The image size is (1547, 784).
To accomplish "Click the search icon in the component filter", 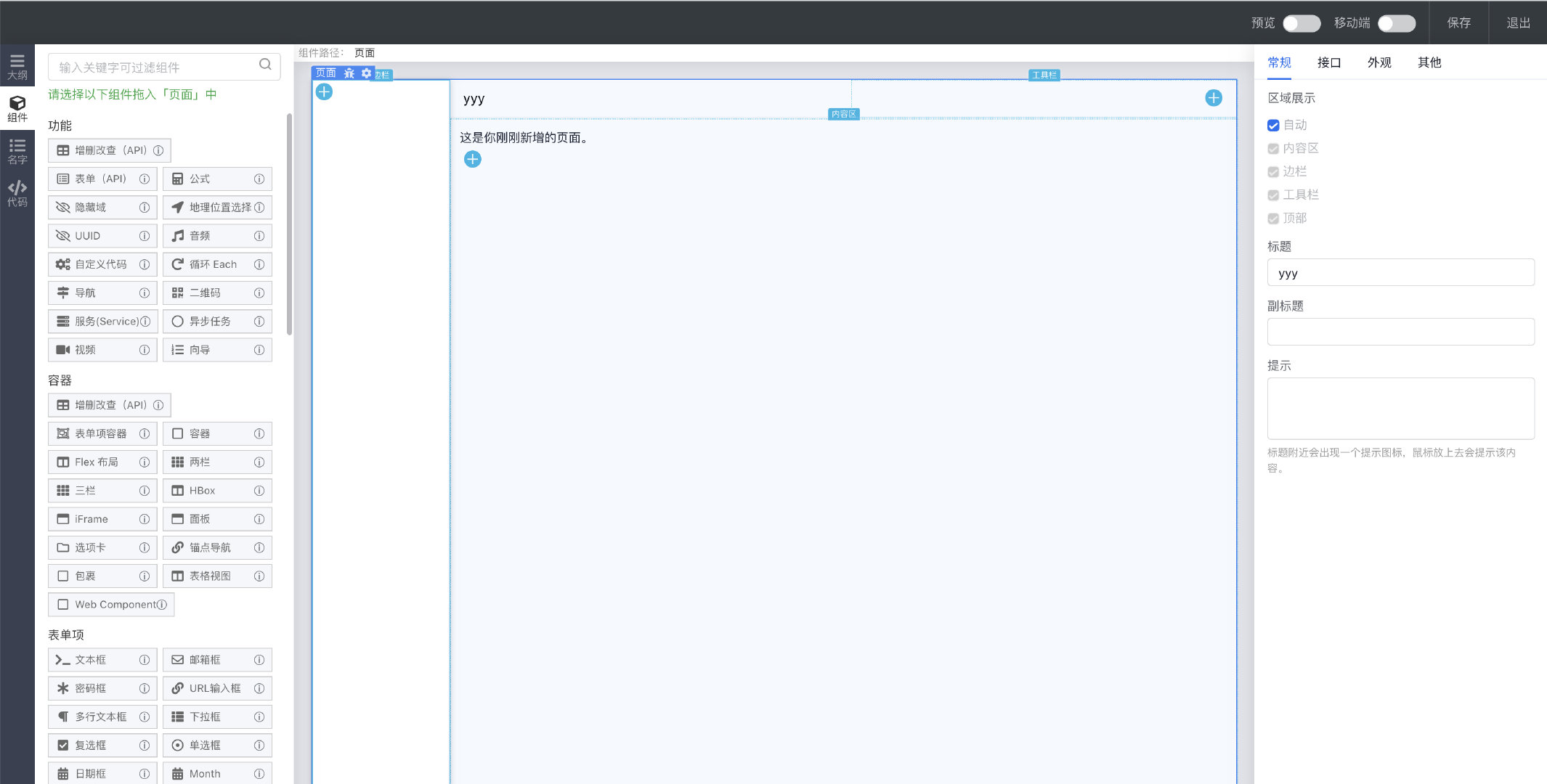I will click(x=265, y=65).
